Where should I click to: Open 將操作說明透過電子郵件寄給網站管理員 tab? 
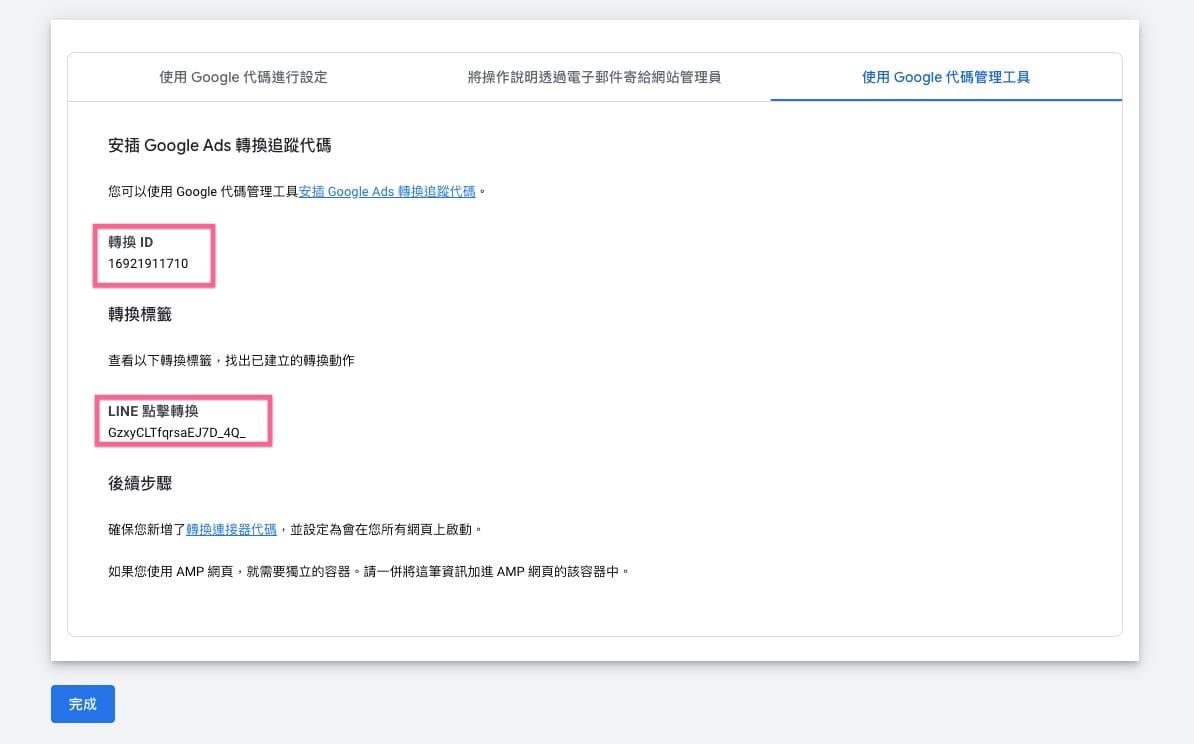click(x=594, y=77)
